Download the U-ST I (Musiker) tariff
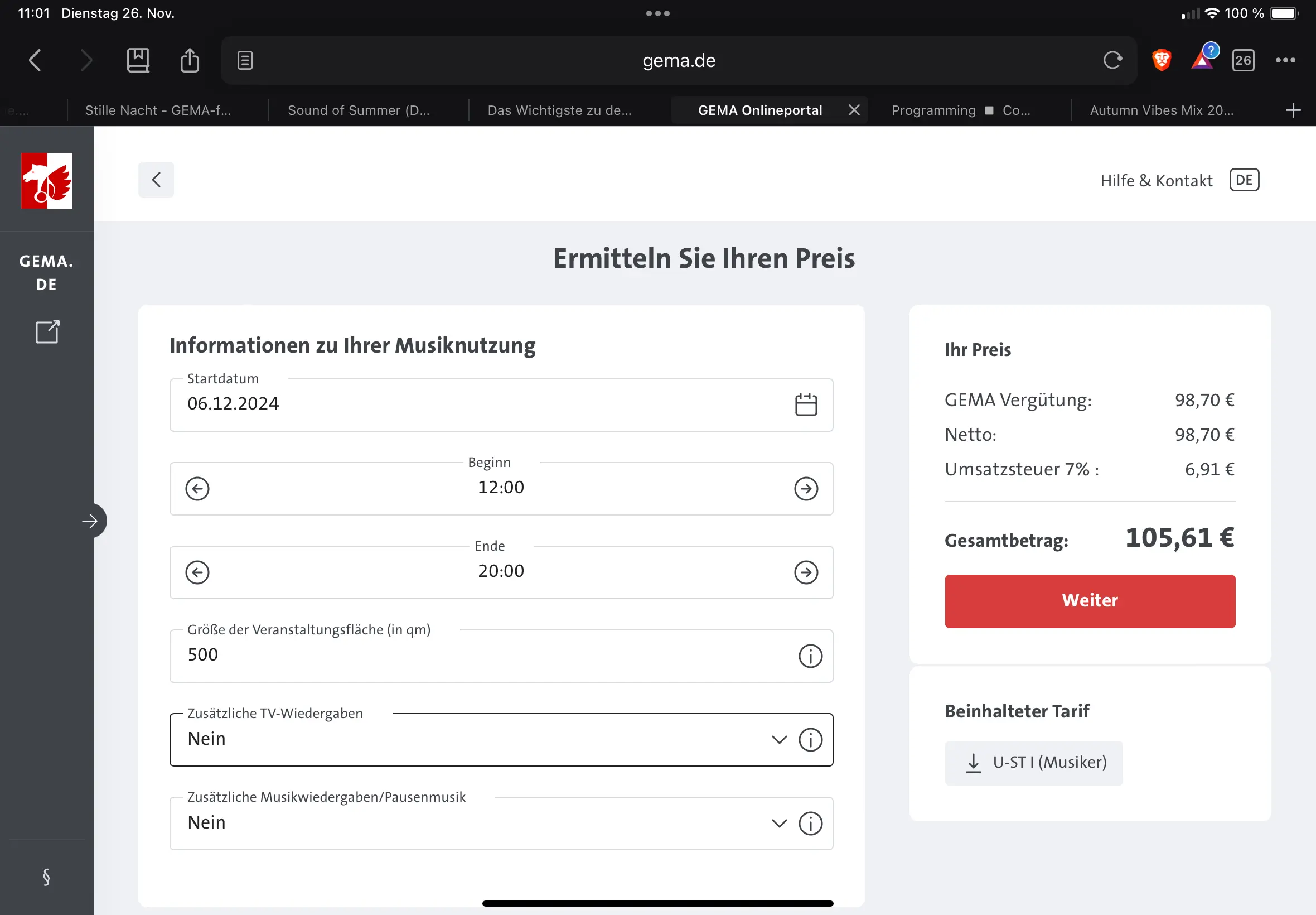Image resolution: width=1316 pixels, height=915 pixels. 1033,763
